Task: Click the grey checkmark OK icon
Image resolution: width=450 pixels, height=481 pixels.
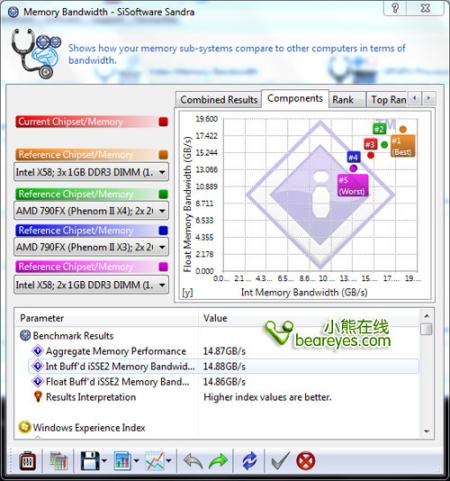Action: (x=280, y=461)
